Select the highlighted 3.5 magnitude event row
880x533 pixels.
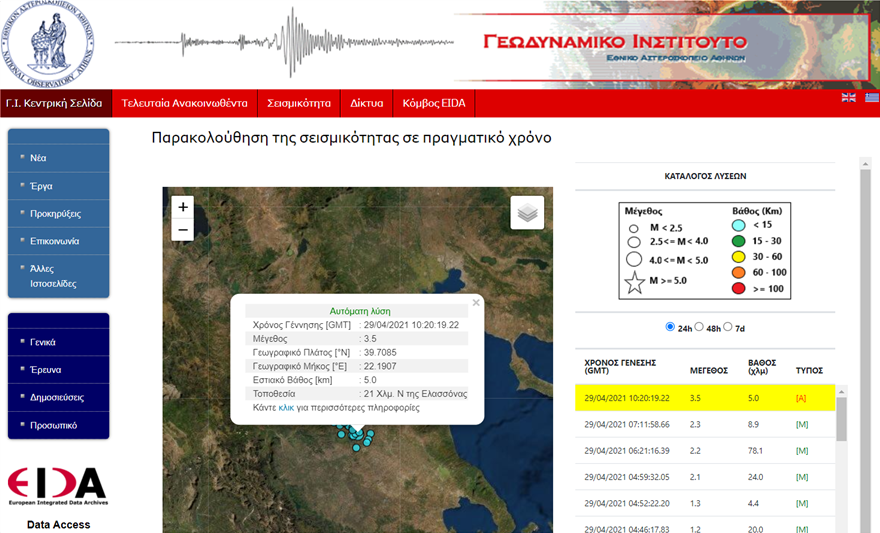704,397
